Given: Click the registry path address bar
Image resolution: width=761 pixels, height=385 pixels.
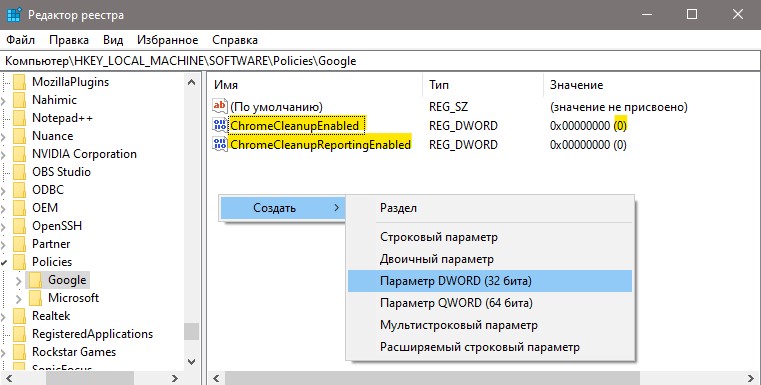Looking at the screenshot, I should (x=380, y=61).
